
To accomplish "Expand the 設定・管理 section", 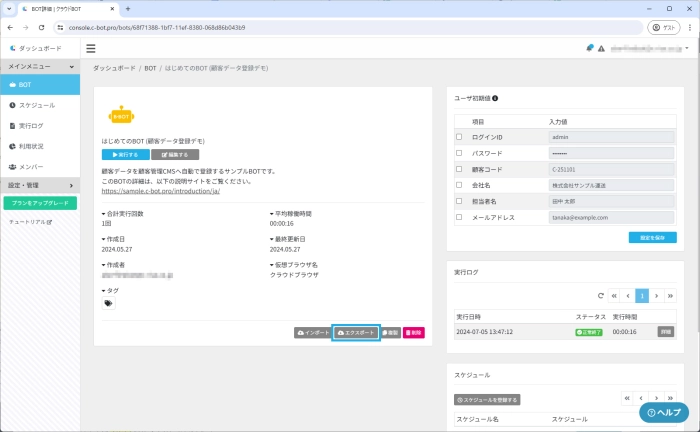I will (x=71, y=185).
